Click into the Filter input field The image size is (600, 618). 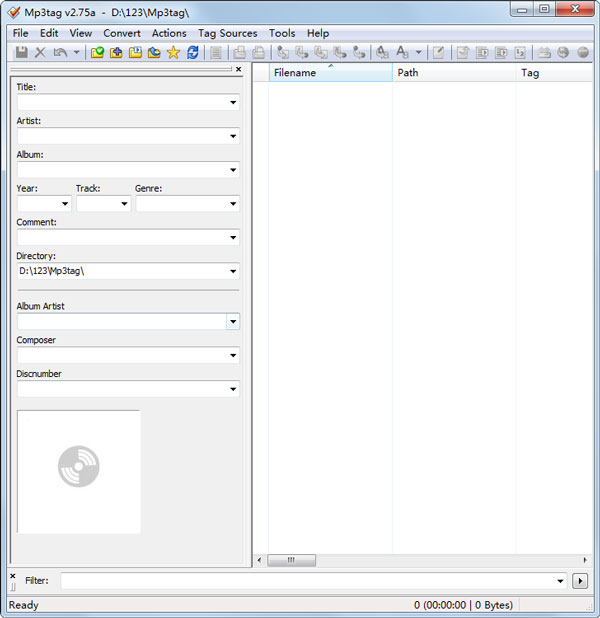pos(308,581)
